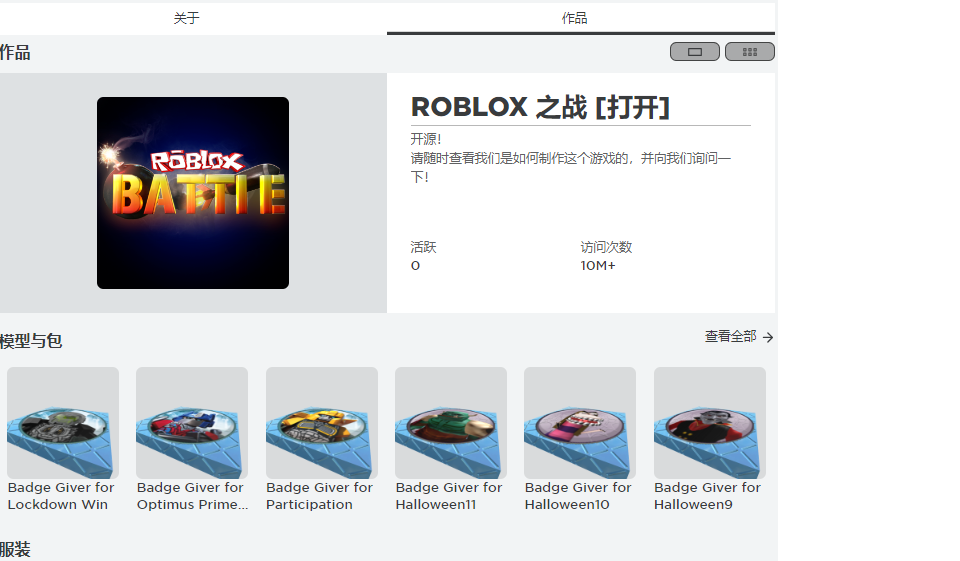Screen dimensions: 960x561
Task: Click the Badge Giver for Halloween11 label
Action: 449,496
